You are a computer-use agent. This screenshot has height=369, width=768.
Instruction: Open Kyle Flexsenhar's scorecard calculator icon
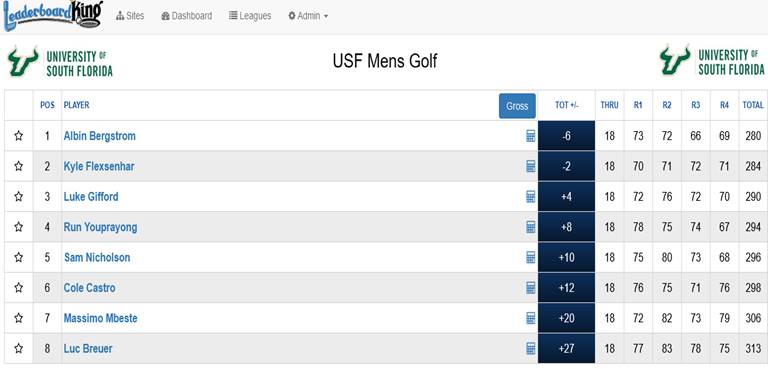pyautogui.click(x=530, y=167)
